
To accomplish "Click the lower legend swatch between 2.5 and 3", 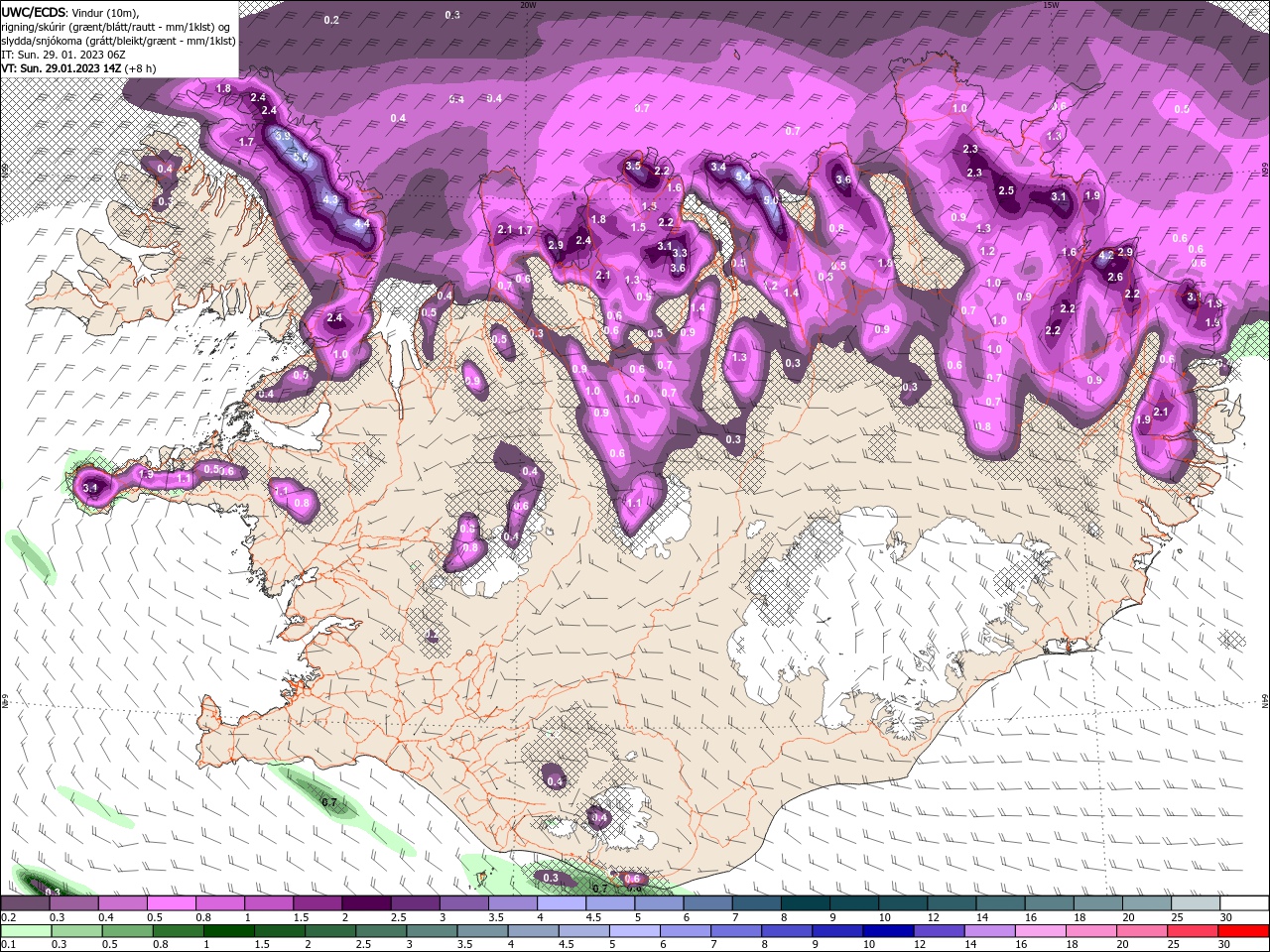I will [x=381, y=931].
